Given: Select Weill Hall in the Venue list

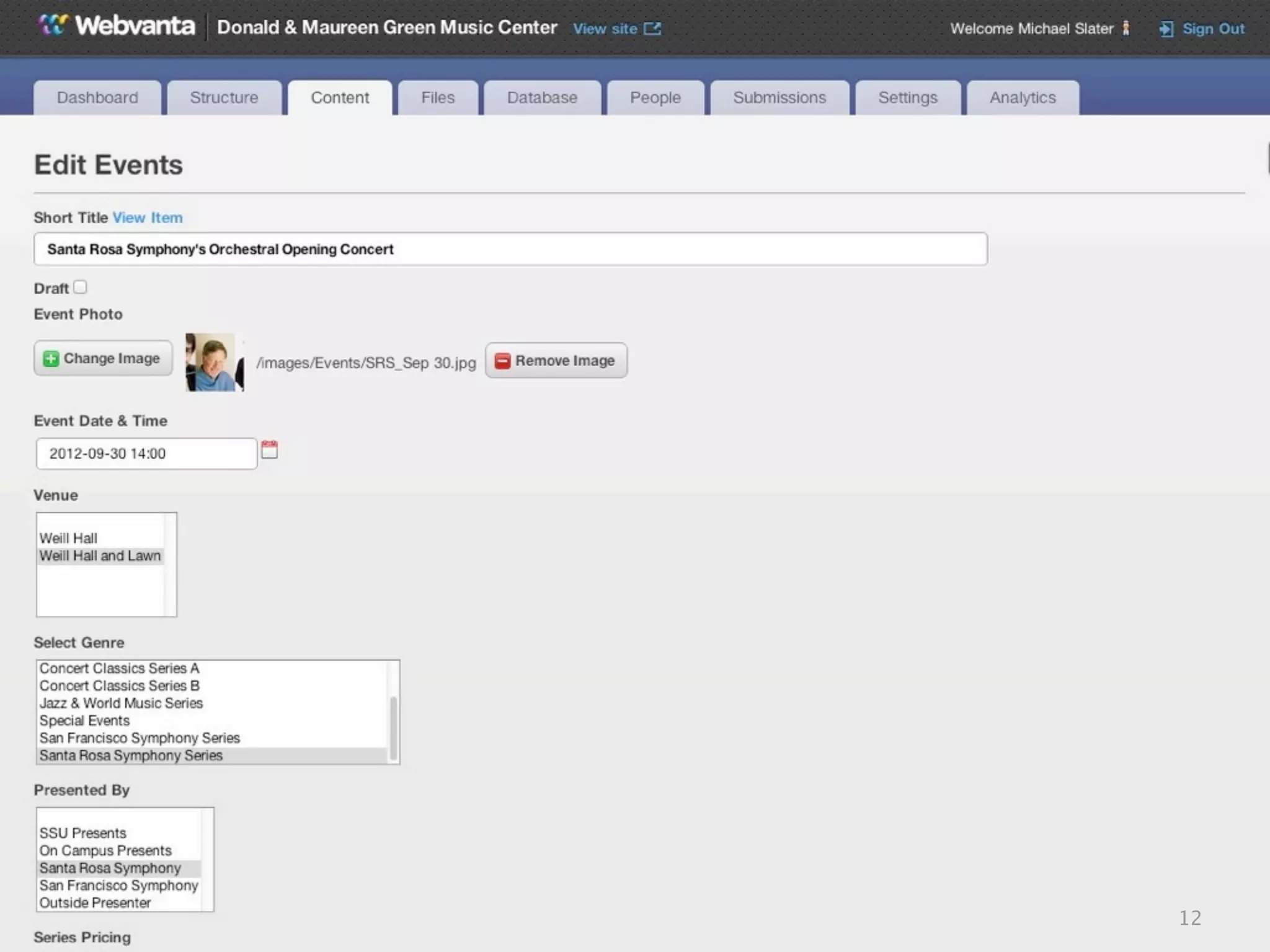Looking at the screenshot, I should pyautogui.click(x=68, y=538).
